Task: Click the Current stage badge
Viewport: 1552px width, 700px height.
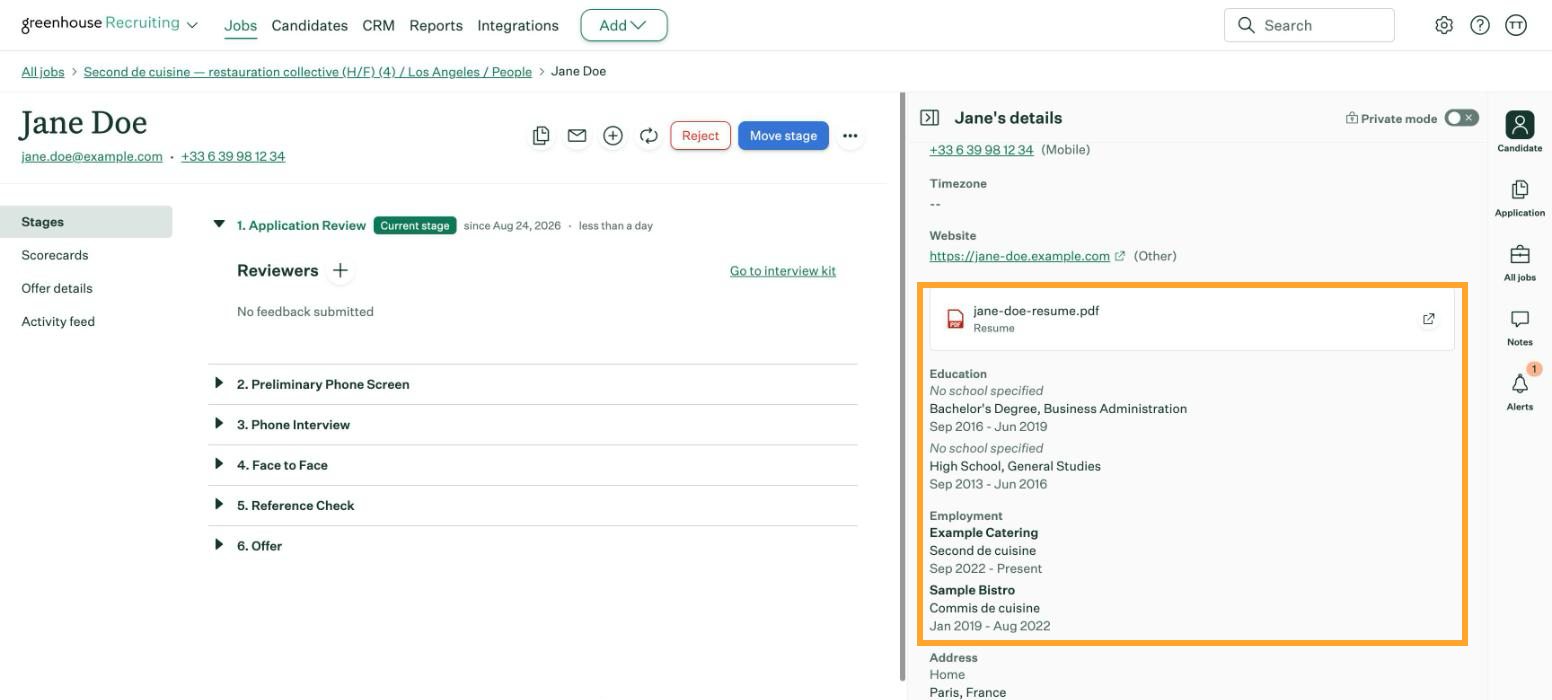Action: [x=415, y=225]
